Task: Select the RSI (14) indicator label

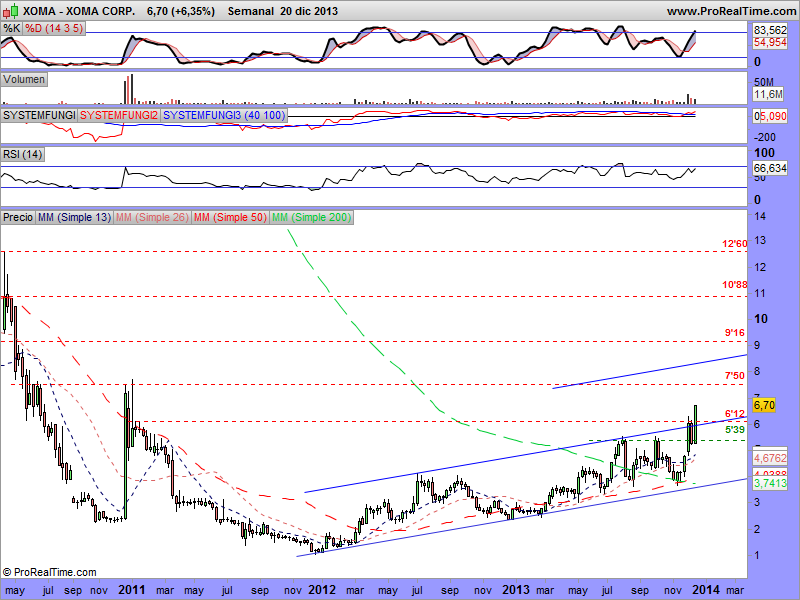Action: click(x=22, y=154)
